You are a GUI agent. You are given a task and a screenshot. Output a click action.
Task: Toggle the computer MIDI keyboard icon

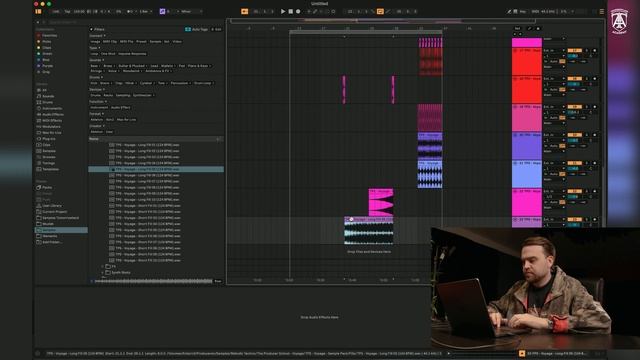pos(516,11)
